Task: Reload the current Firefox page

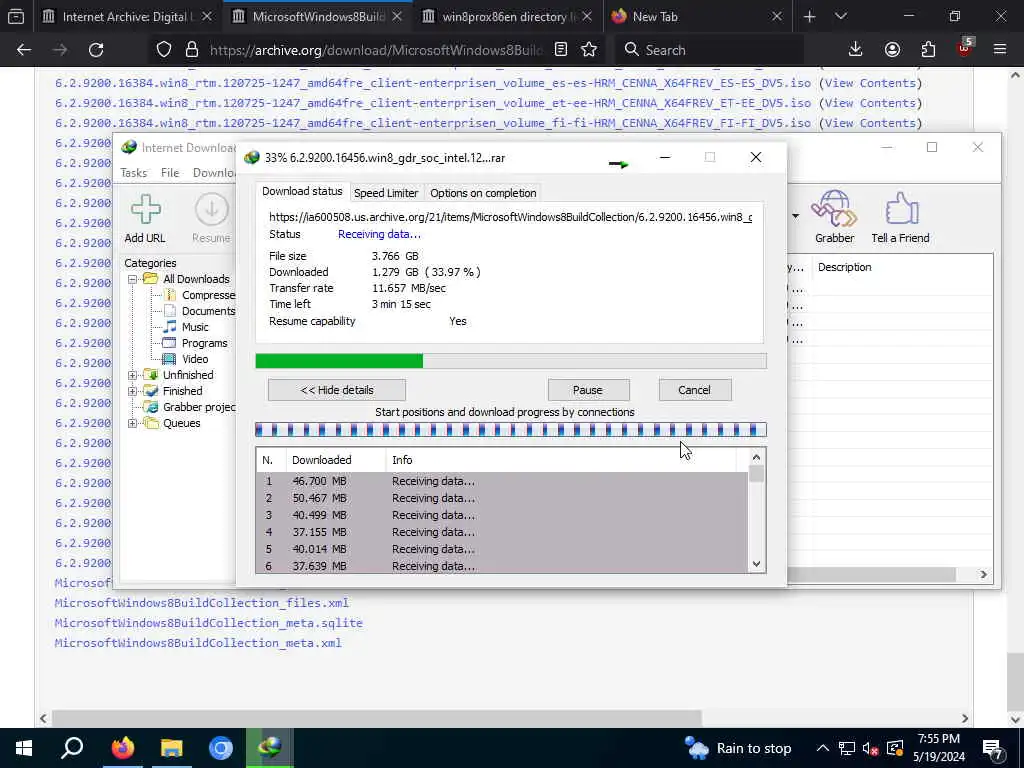Action: (x=96, y=50)
